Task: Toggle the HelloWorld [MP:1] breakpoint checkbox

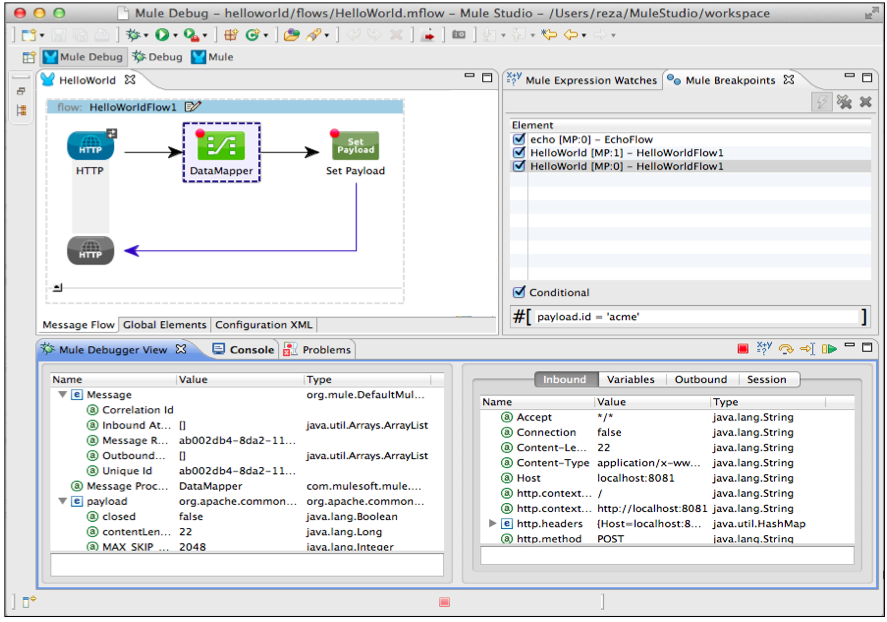Action: [519, 153]
